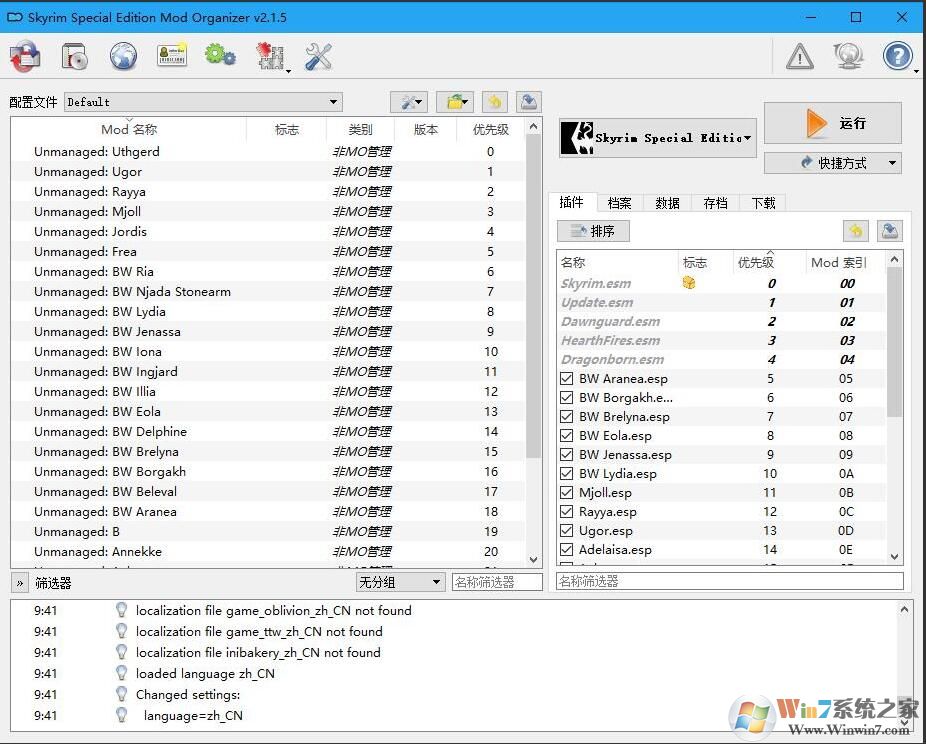Open the 无分组 grouping dropdown
The width and height of the screenshot is (926, 744).
(400, 582)
